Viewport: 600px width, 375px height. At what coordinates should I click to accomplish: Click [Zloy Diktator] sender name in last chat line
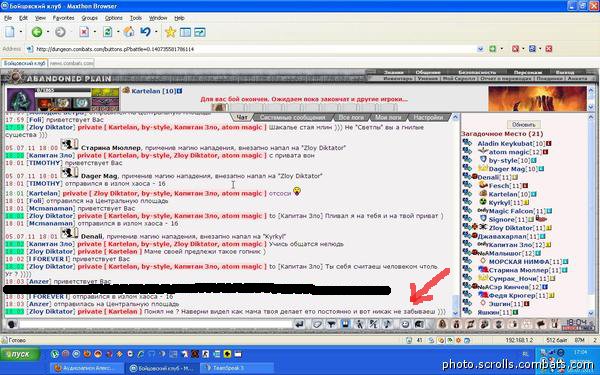click(50, 311)
